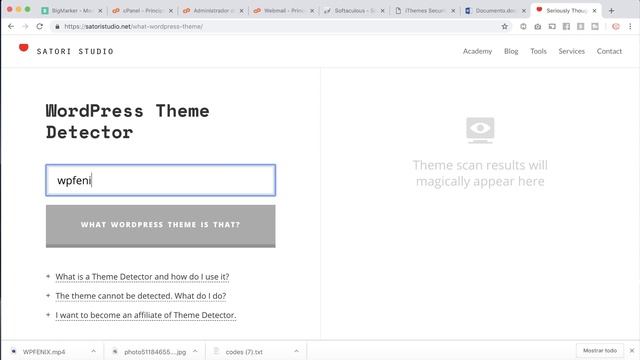Close the Webmail tab
Screen dimensions: 640x360
point(312,11)
